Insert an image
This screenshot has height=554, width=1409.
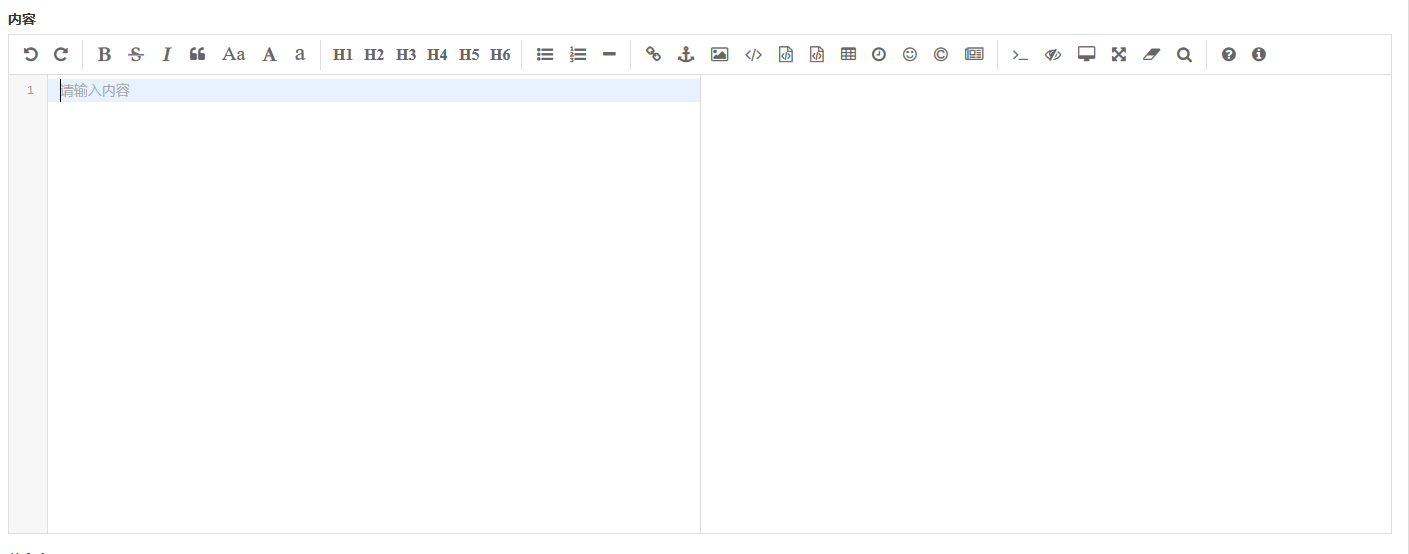tap(719, 55)
